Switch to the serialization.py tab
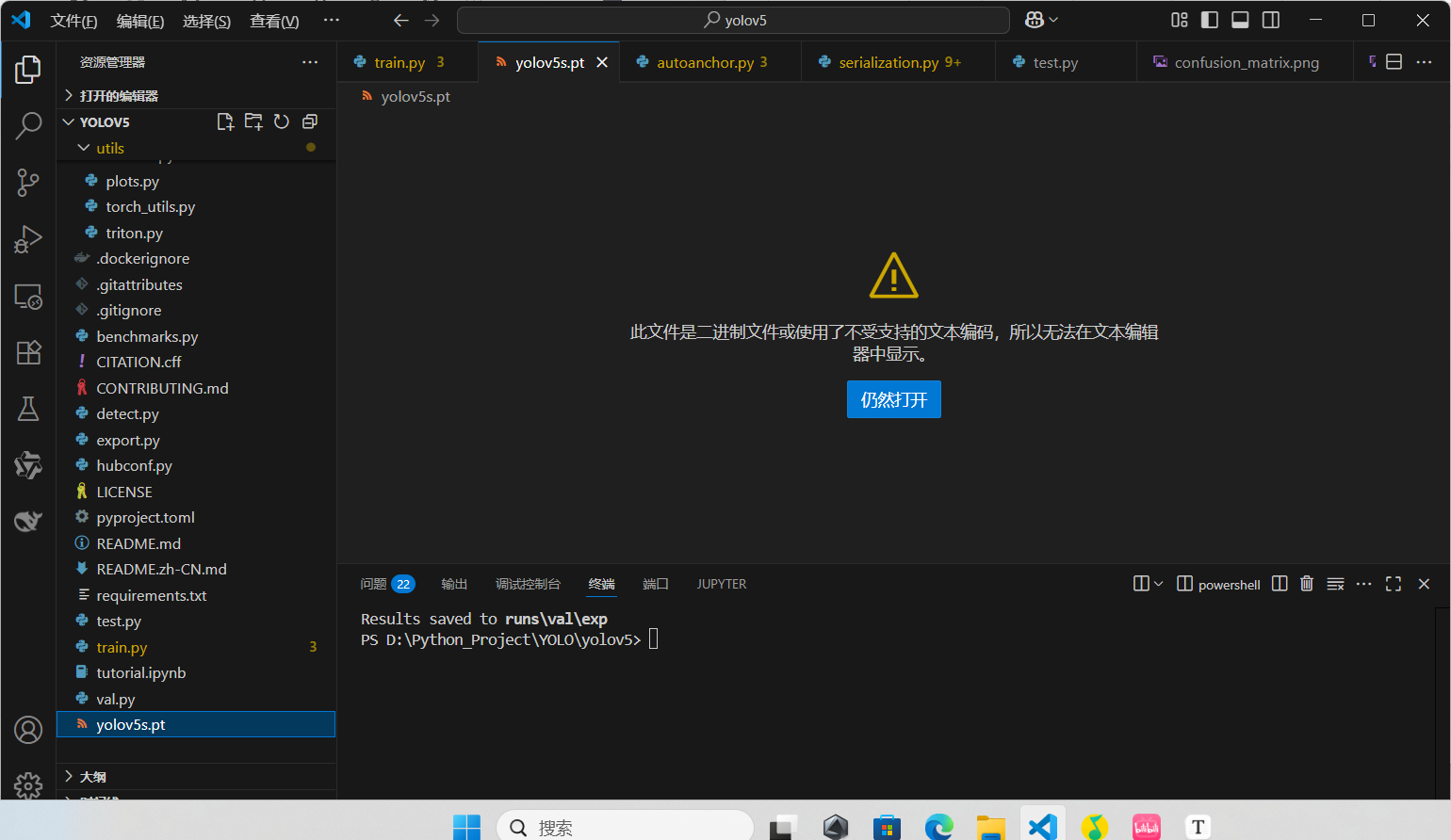The width and height of the screenshot is (1451, 840). pos(899,62)
